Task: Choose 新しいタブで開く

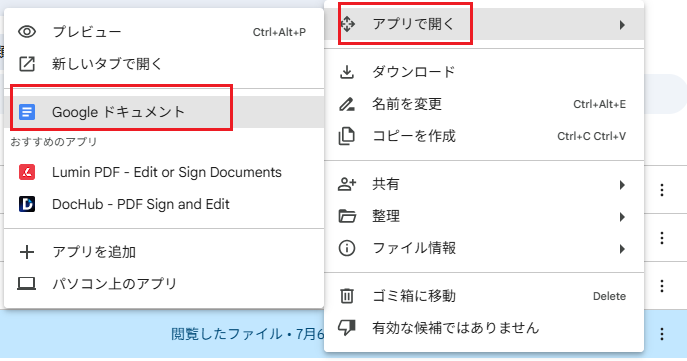Action: point(164,64)
